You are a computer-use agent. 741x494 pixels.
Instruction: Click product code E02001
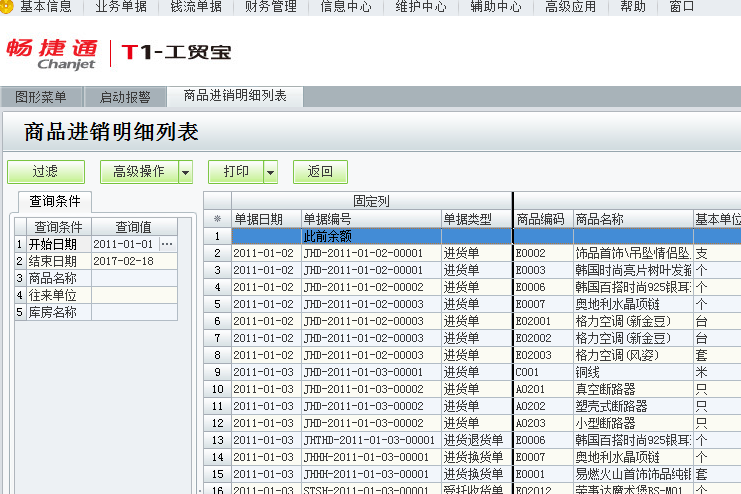pos(543,321)
